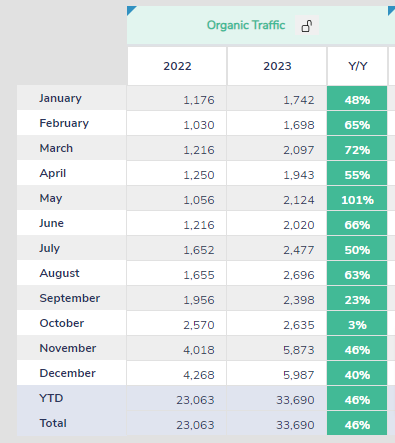
Task: Select the 2023 YTD value 33,690
Action: click(x=295, y=400)
